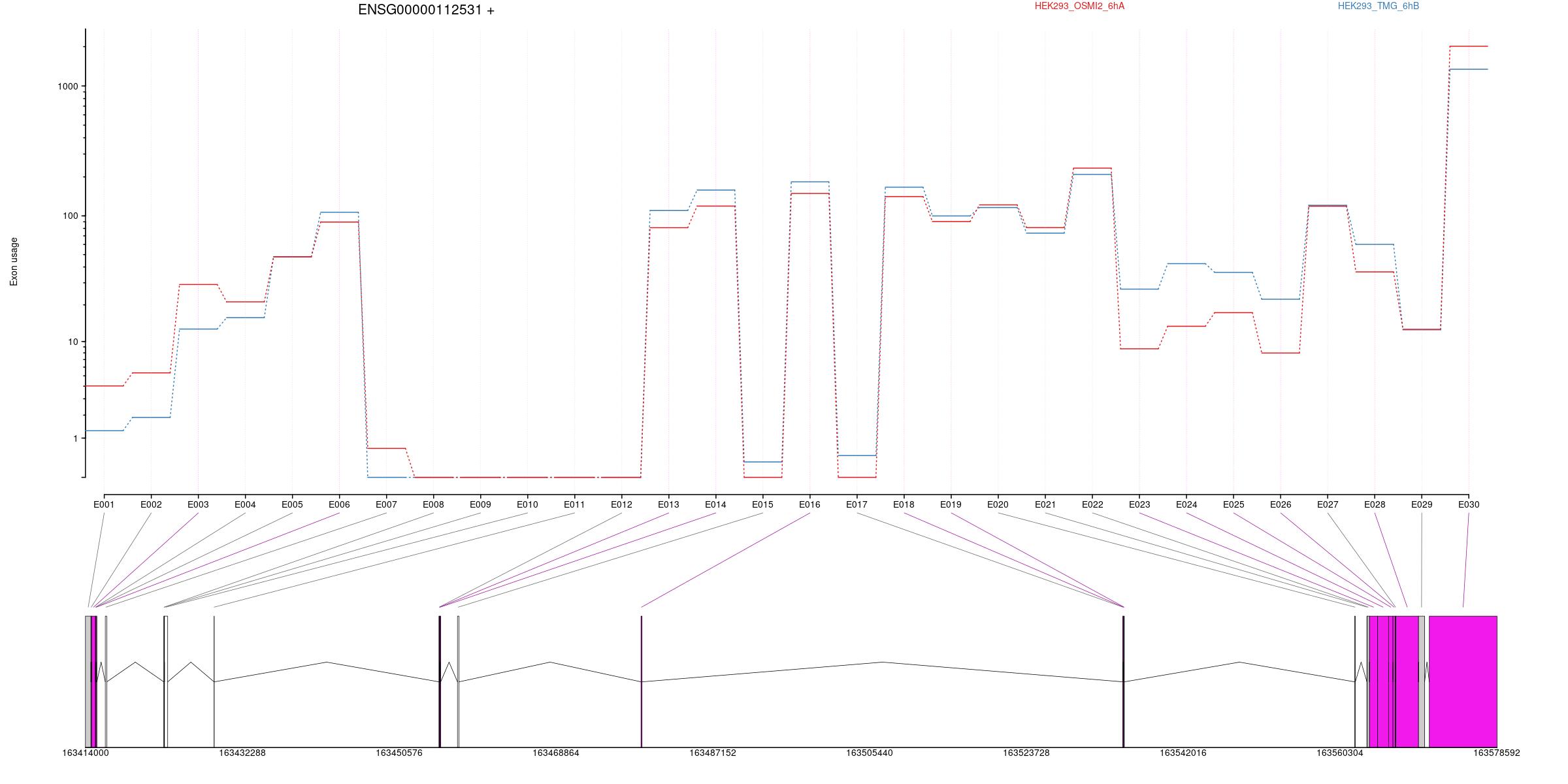Click exon label E018
Image resolution: width=1568 pixels, height=784 pixels.
pos(904,504)
